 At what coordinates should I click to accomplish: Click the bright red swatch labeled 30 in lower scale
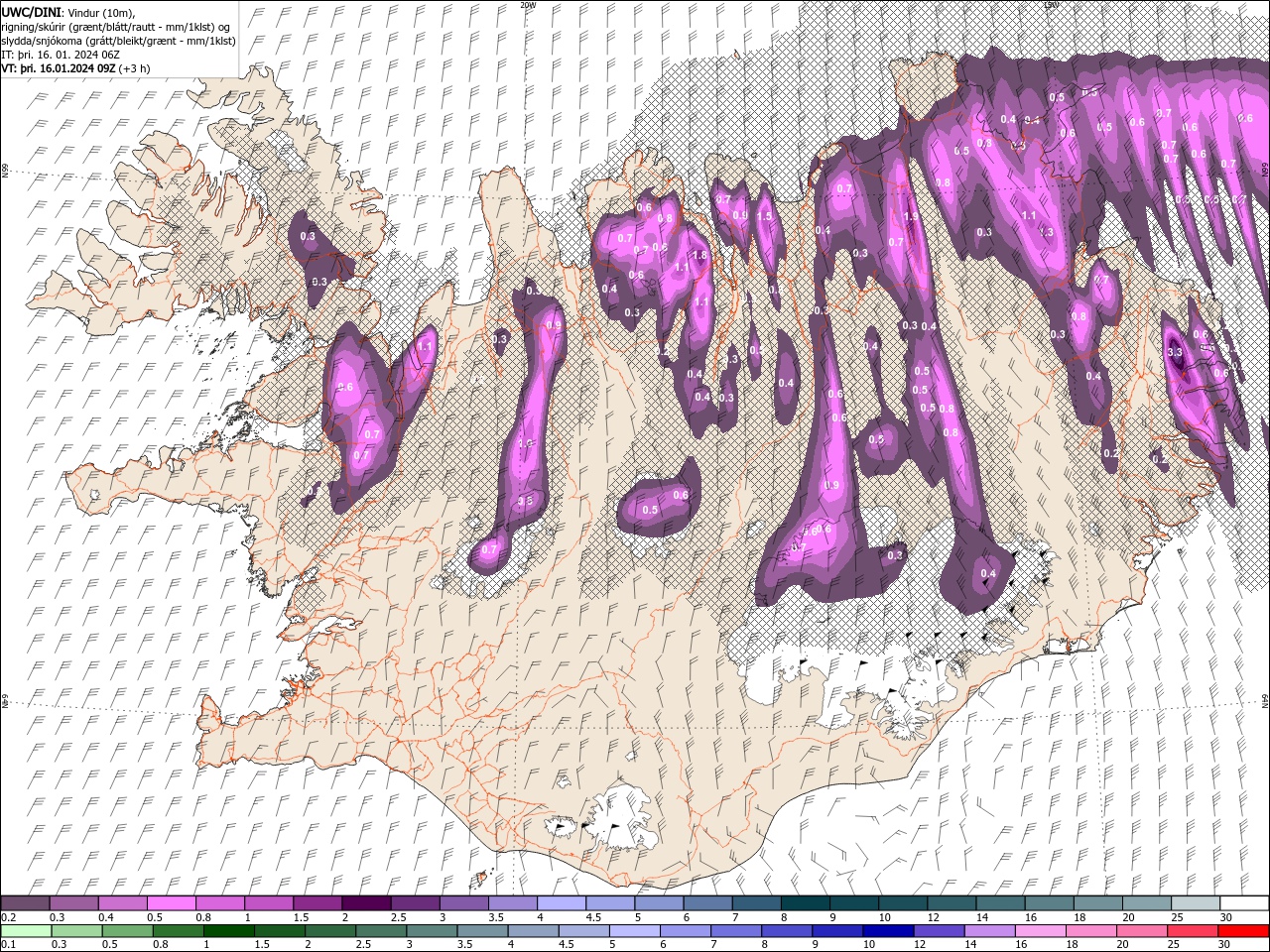[x=1243, y=931]
